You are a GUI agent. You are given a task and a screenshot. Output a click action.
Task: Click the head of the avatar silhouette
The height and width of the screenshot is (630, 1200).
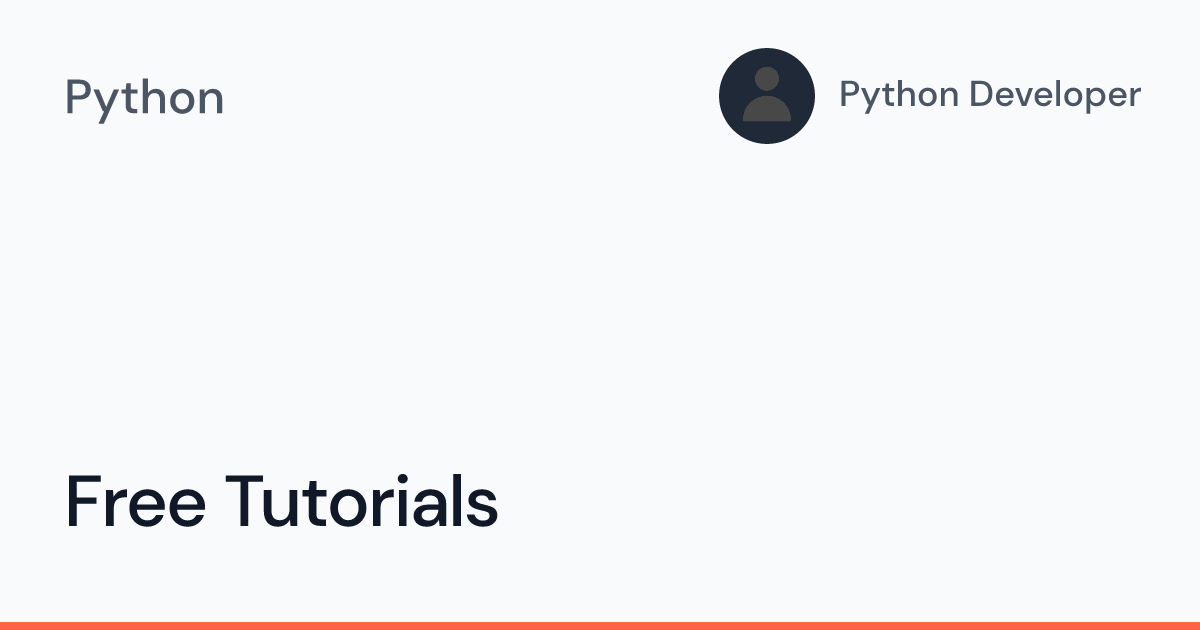(x=767, y=80)
